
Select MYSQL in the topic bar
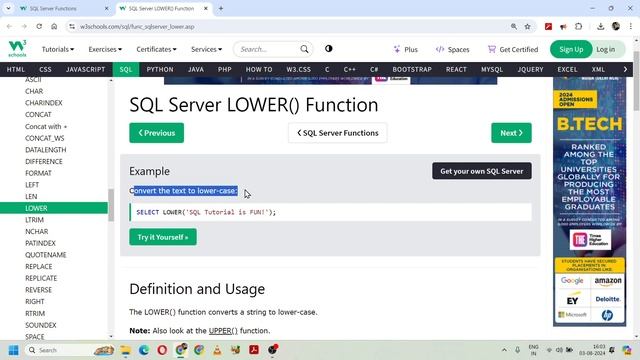point(492,69)
